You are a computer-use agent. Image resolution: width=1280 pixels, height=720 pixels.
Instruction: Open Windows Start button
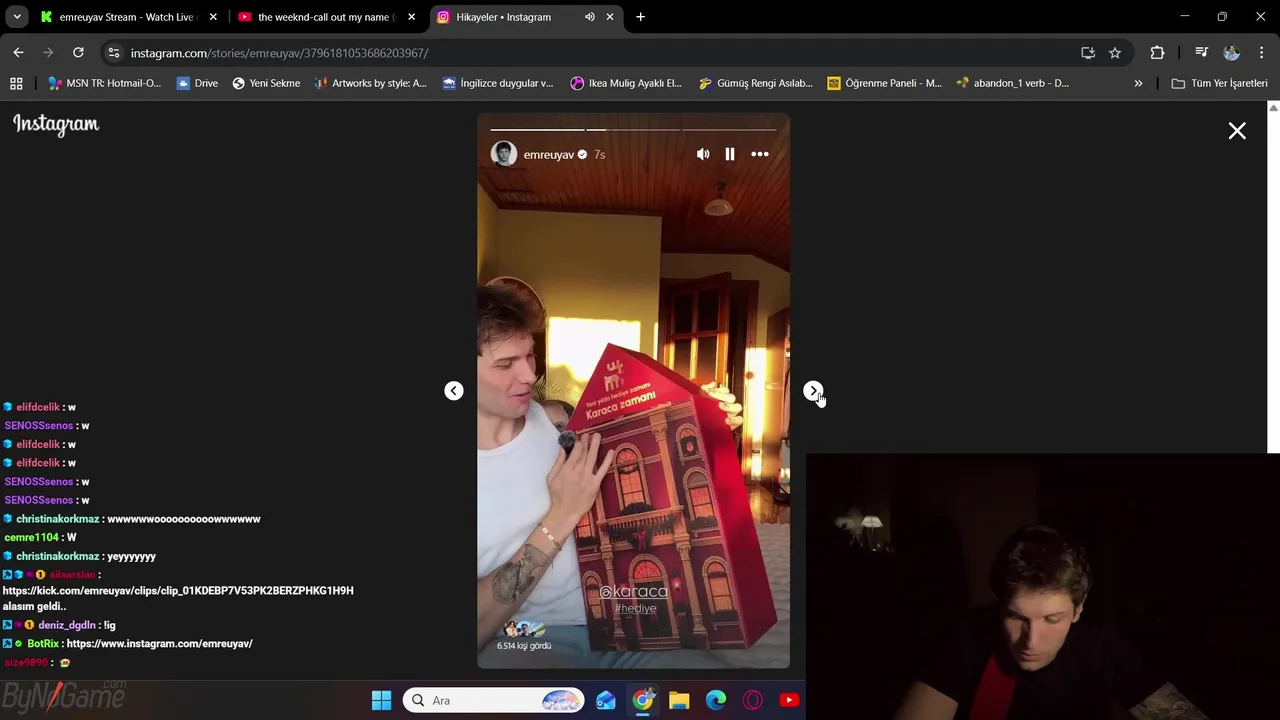coord(382,700)
